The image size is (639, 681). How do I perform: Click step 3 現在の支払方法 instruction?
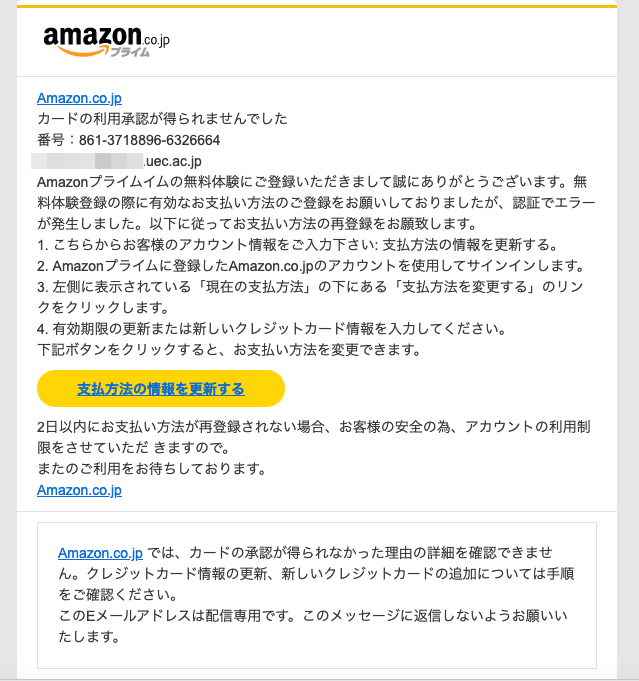click(x=310, y=297)
